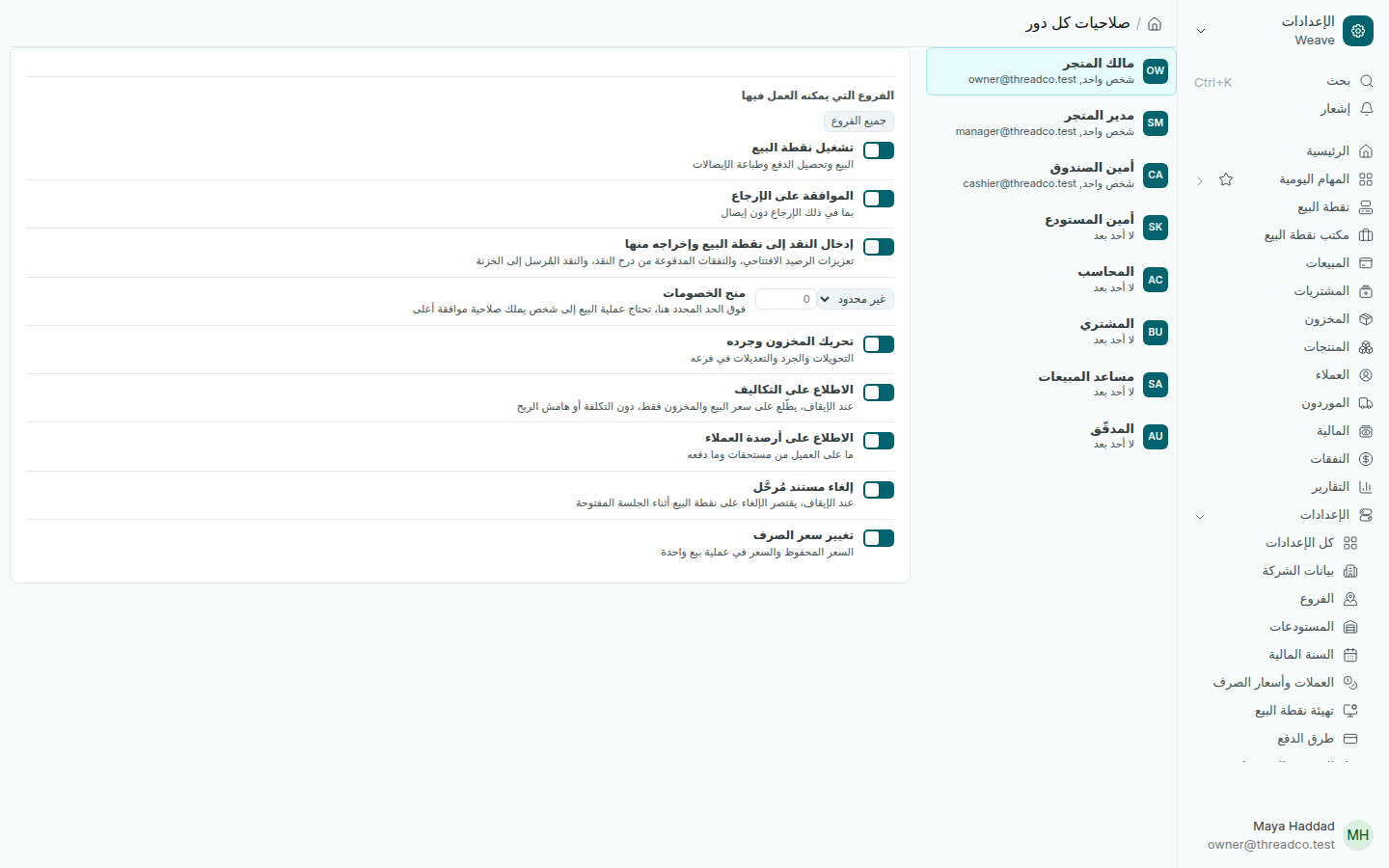Toggle تشغيل نقطة البيع switch

click(x=879, y=150)
